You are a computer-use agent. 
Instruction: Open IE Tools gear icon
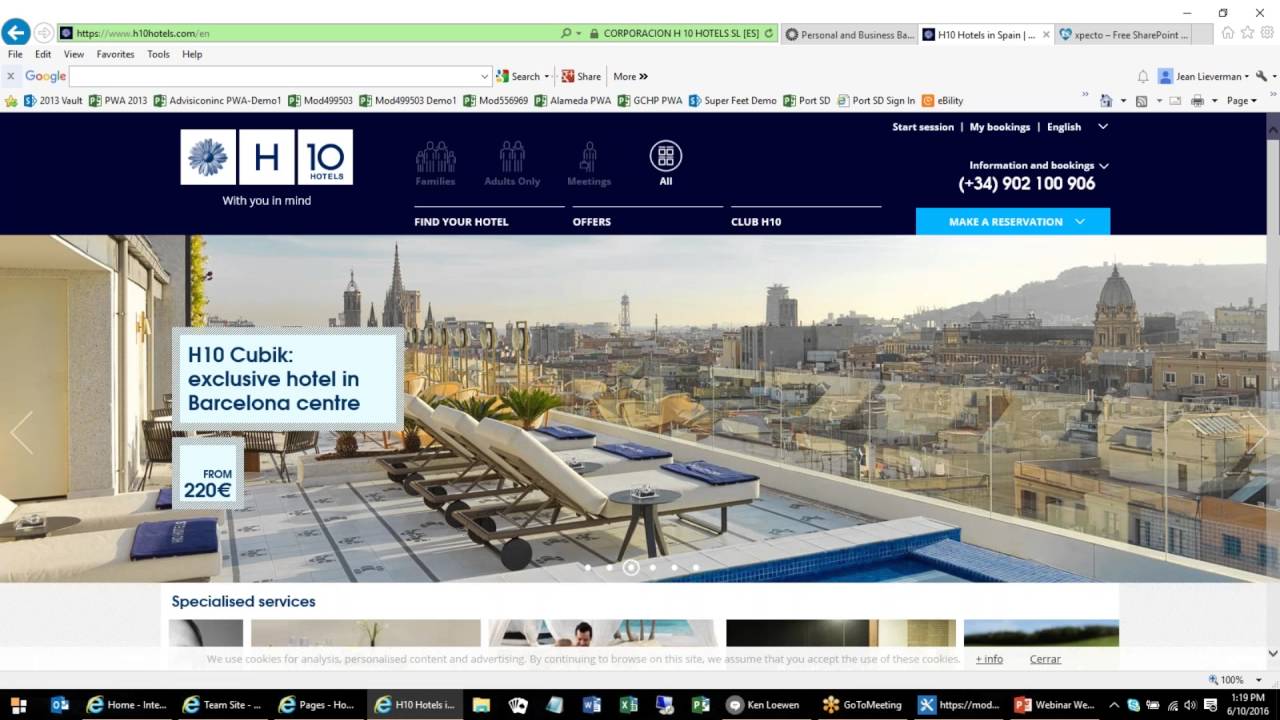pyautogui.click(x=1266, y=33)
